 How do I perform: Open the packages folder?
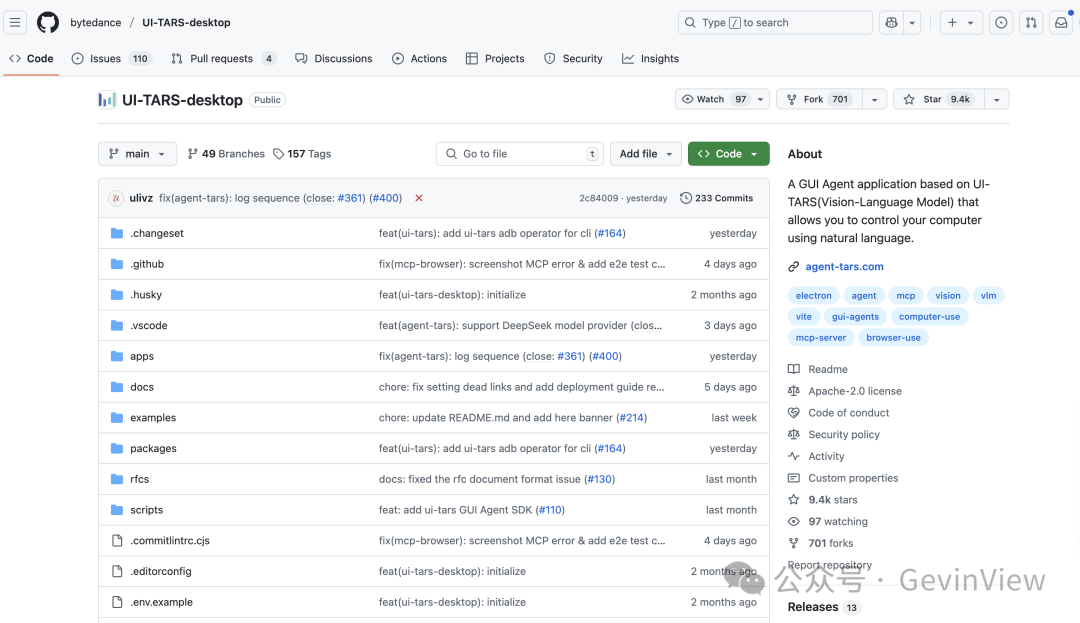coord(153,448)
